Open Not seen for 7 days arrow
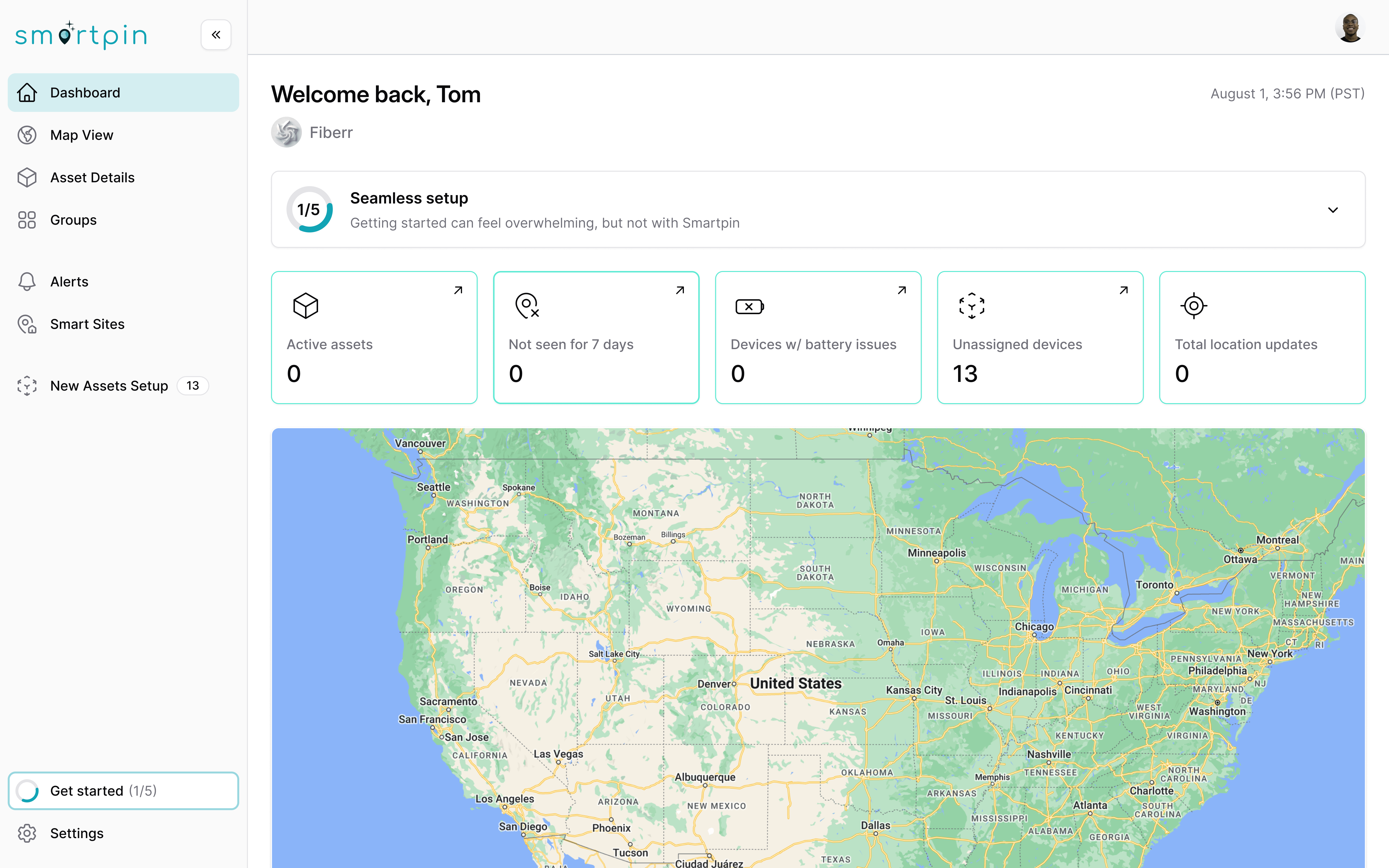This screenshot has height=868, width=1389. pos(680,291)
